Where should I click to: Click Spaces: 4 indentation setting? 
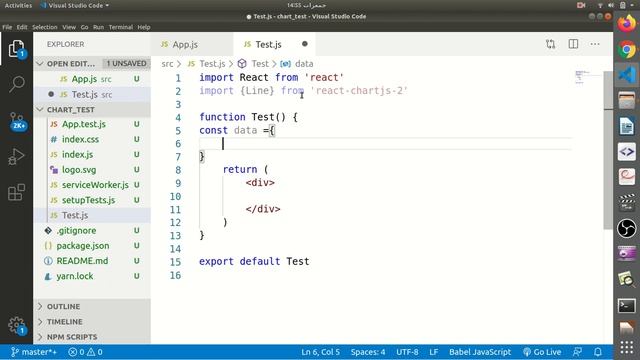click(x=368, y=352)
